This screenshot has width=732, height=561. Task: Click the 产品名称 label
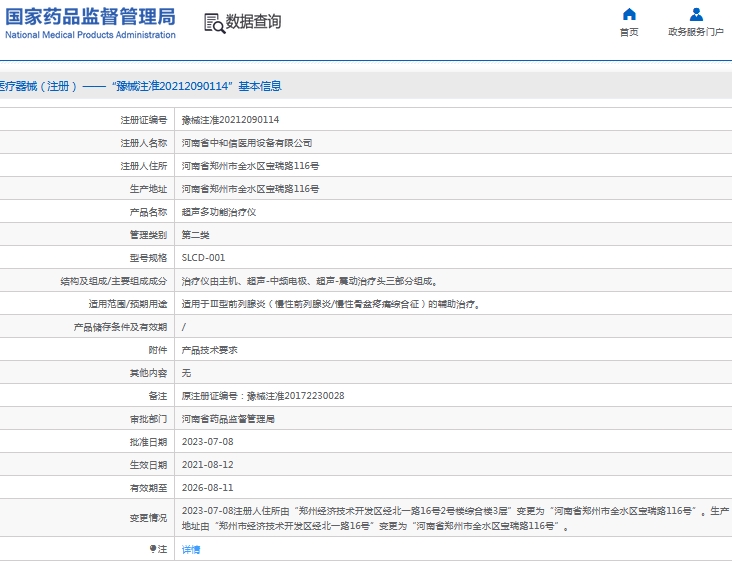(x=148, y=212)
